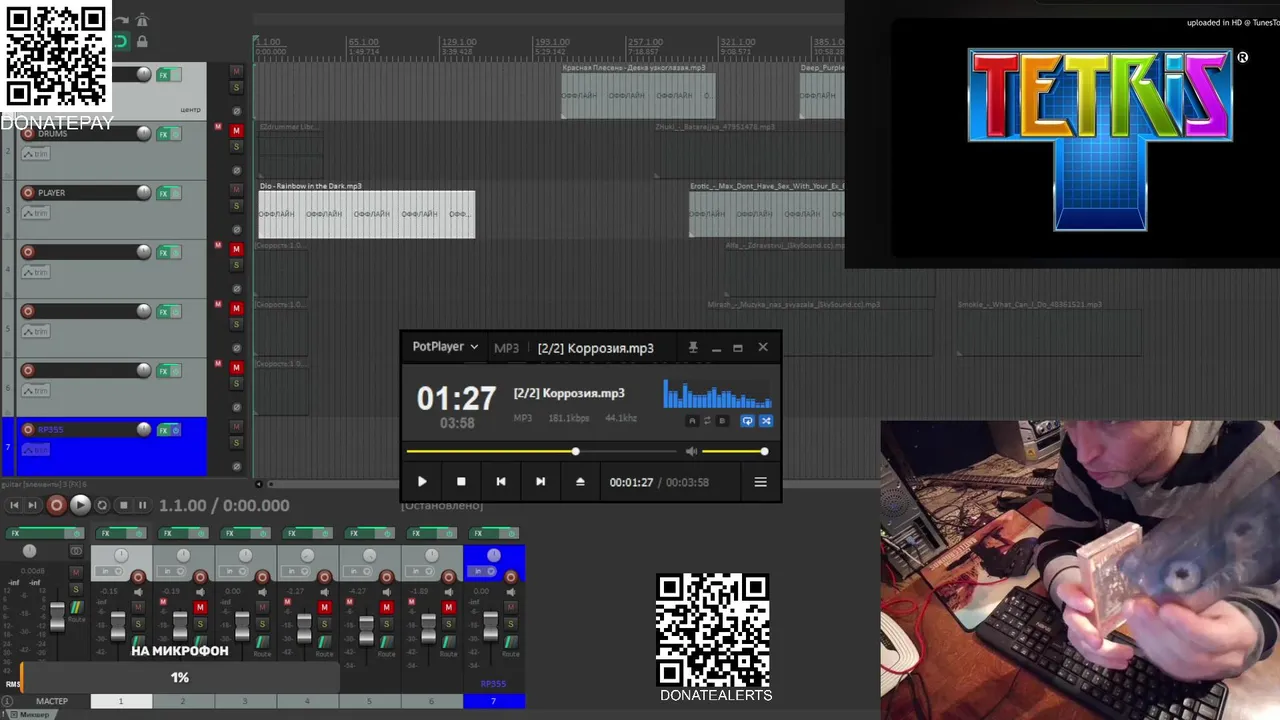Open PotPlayer playlist hamburger menu

point(760,482)
